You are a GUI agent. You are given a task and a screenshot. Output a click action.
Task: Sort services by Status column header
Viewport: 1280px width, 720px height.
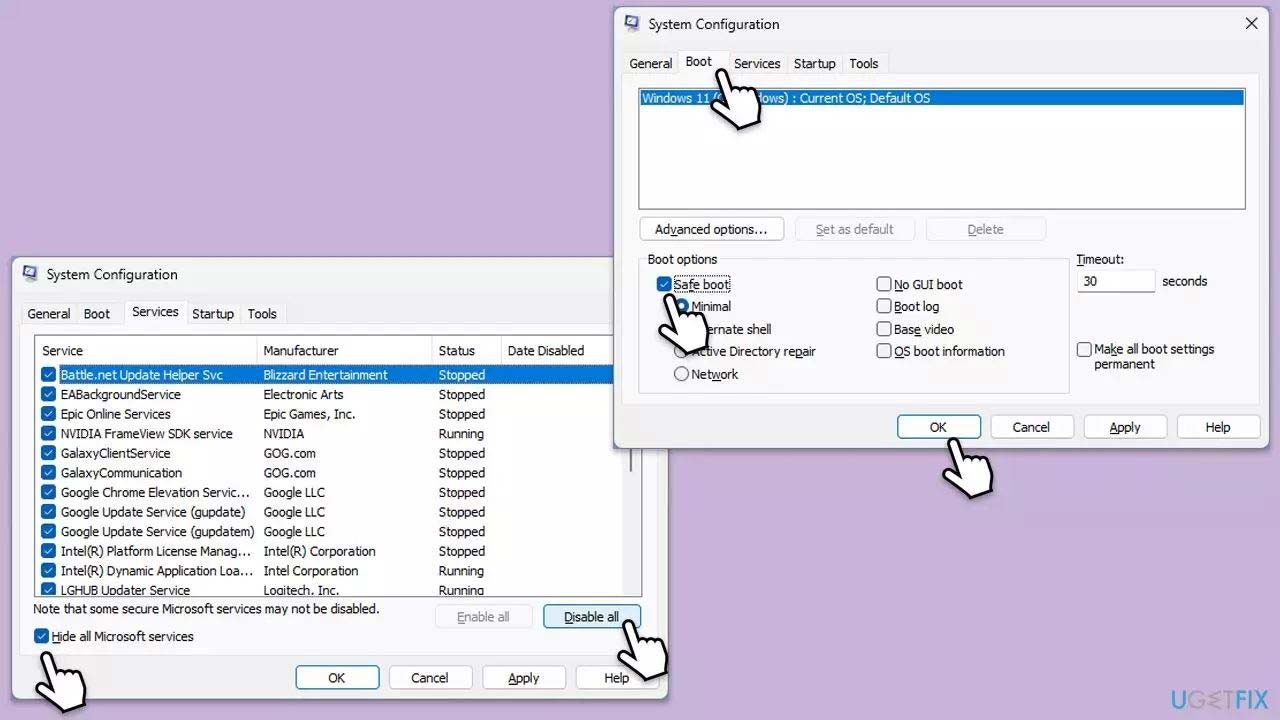(467, 351)
